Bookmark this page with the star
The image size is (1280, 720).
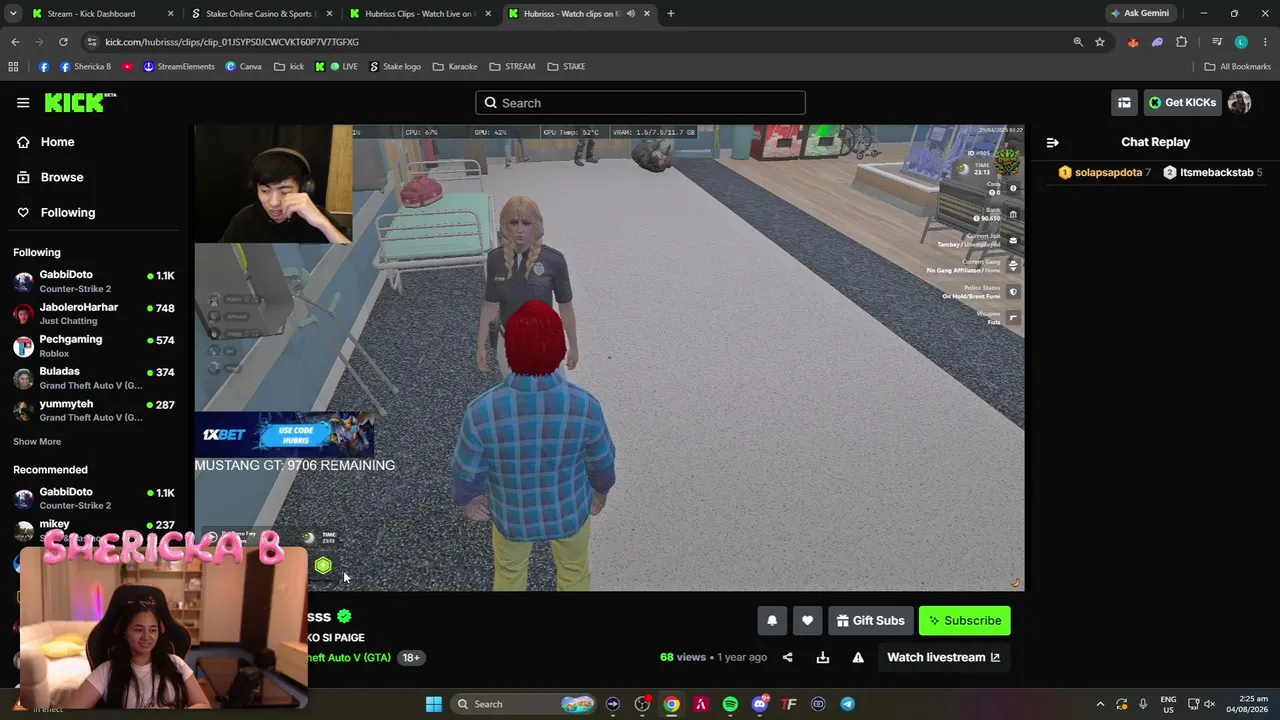coord(1099,42)
